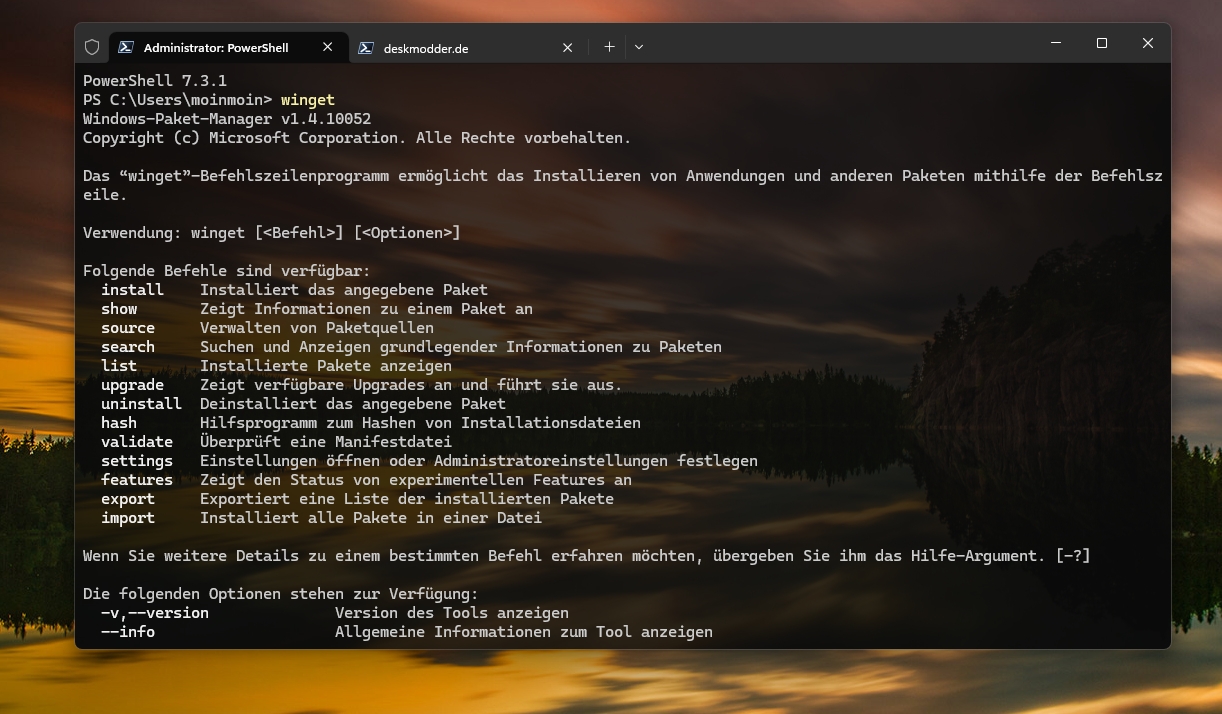Screen dimensions: 1222x714
Task: Click 'Installiert das angegebene Paket' description
Action: (344, 290)
